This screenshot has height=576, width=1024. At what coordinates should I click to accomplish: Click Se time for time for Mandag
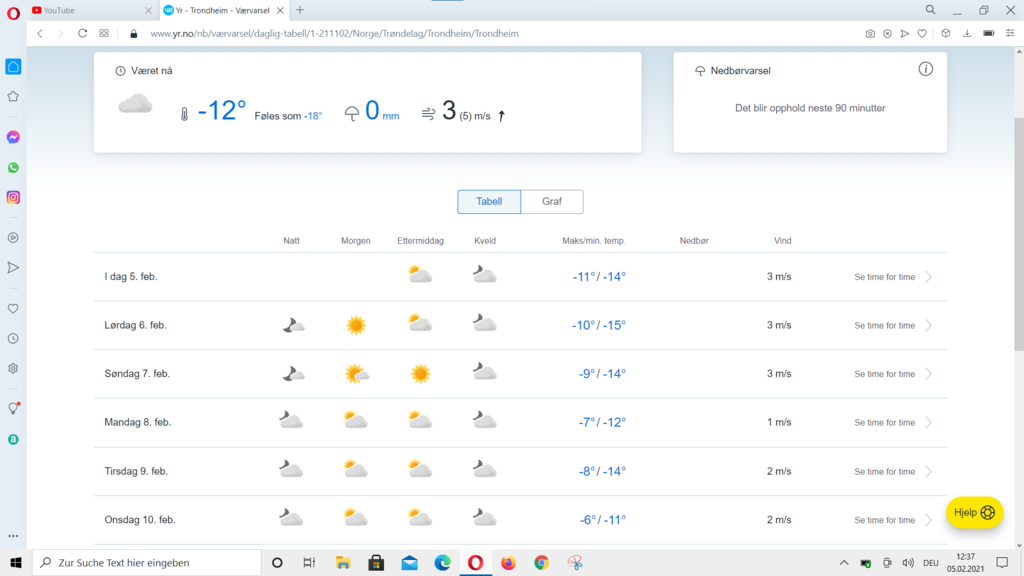click(884, 423)
